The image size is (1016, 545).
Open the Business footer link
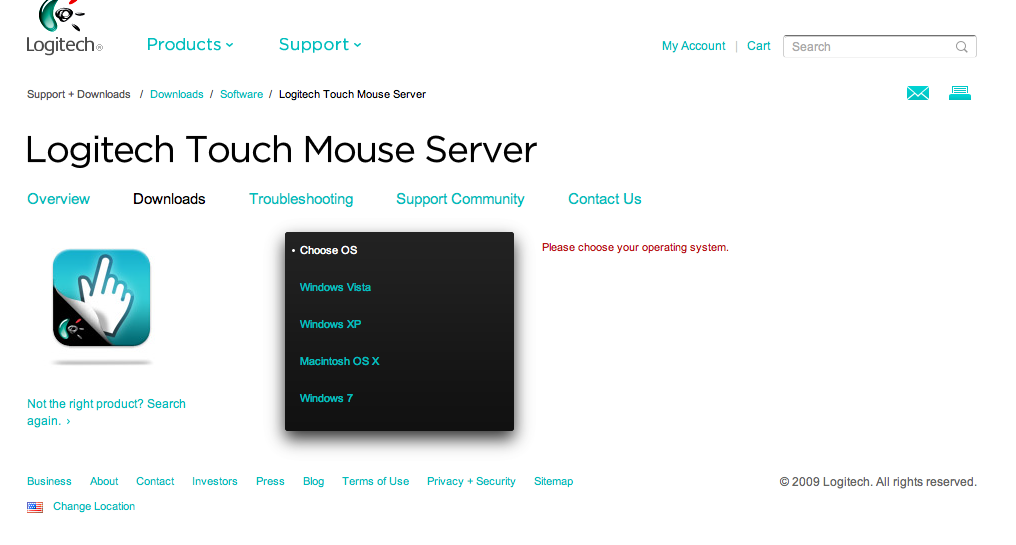[49, 481]
